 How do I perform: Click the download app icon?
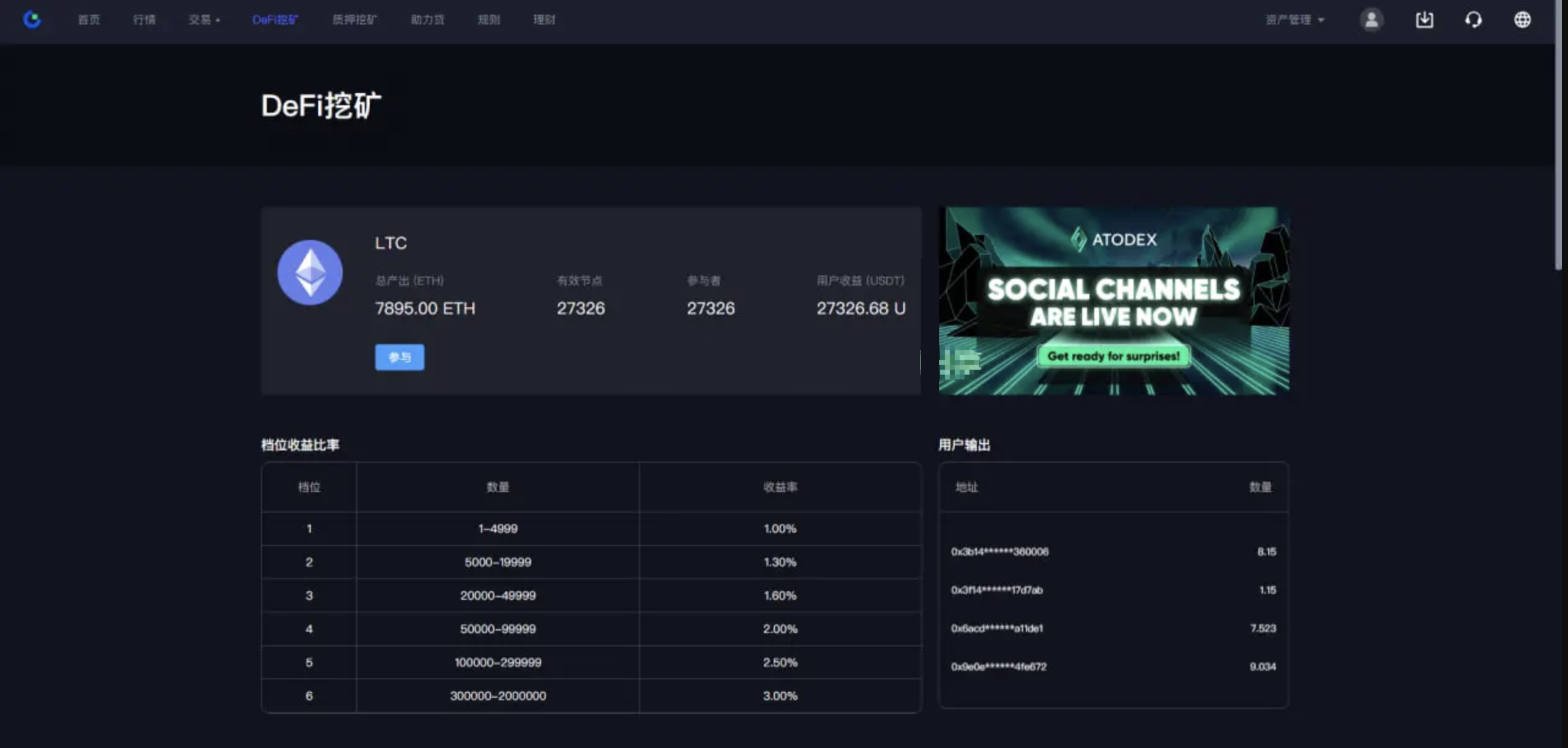[1424, 20]
